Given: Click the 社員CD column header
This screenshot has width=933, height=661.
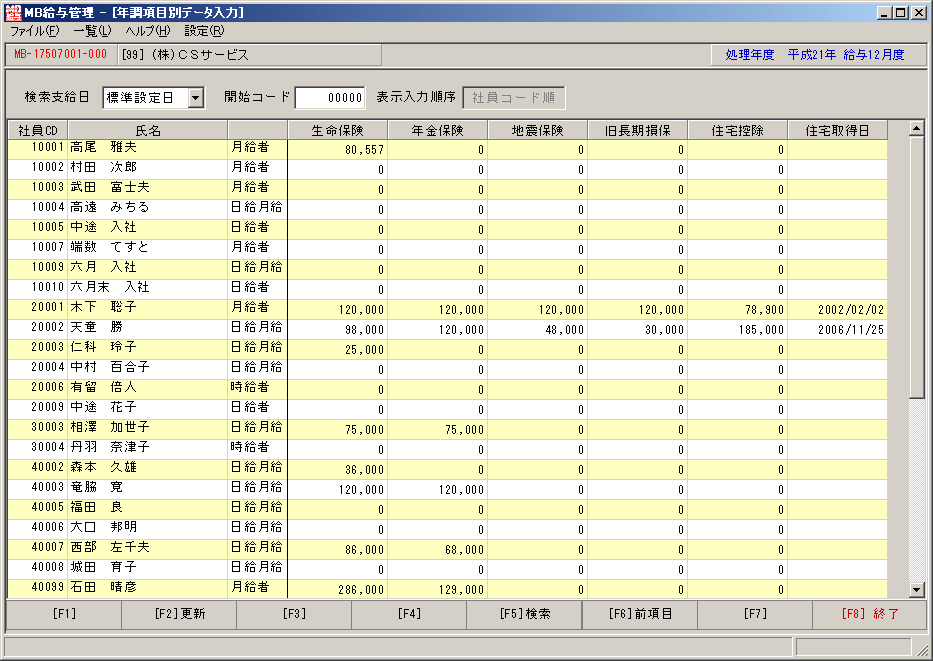Looking at the screenshot, I should click(38, 130).
